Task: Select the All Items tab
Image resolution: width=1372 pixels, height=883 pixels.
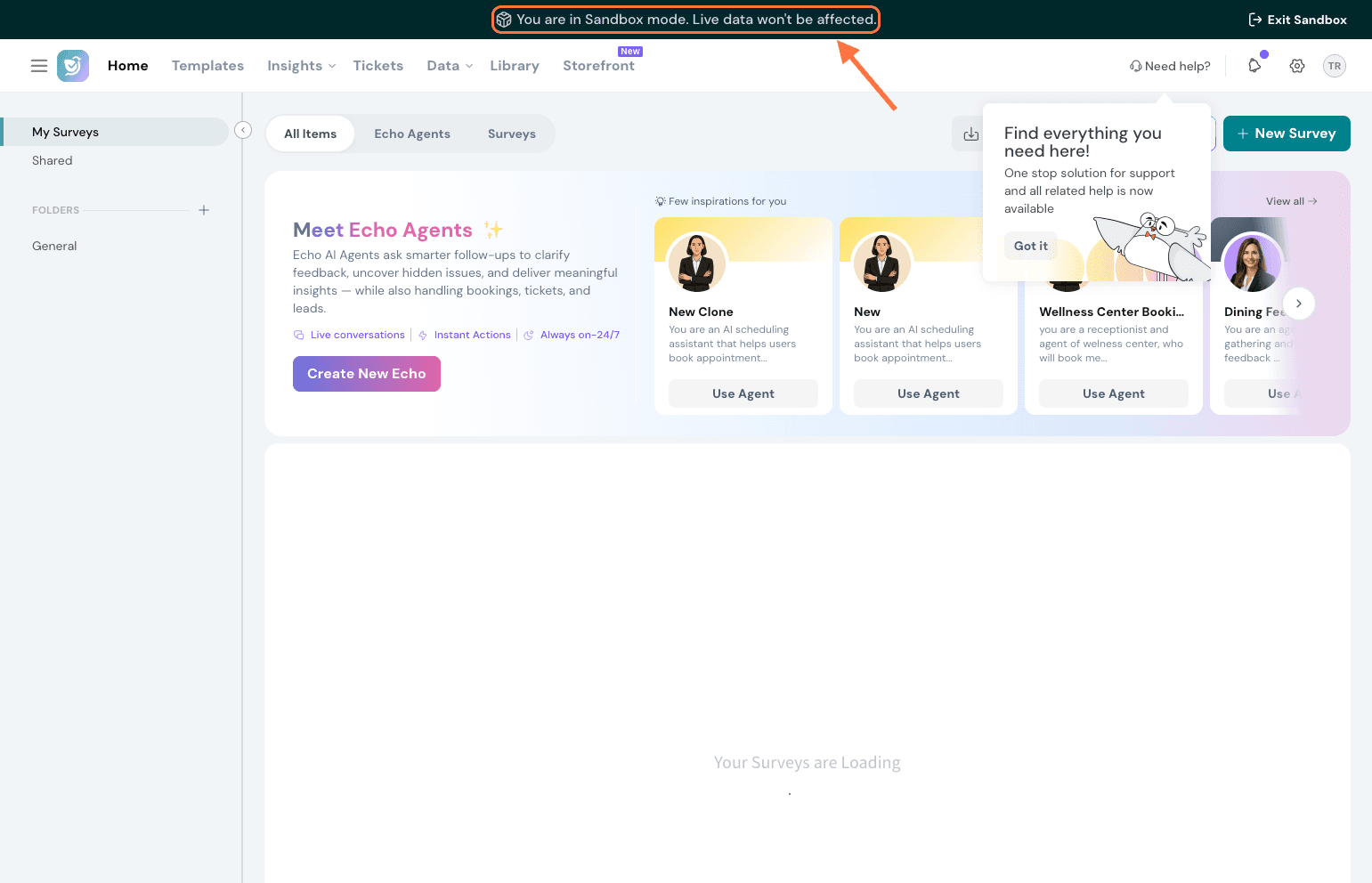Action: 310,134
